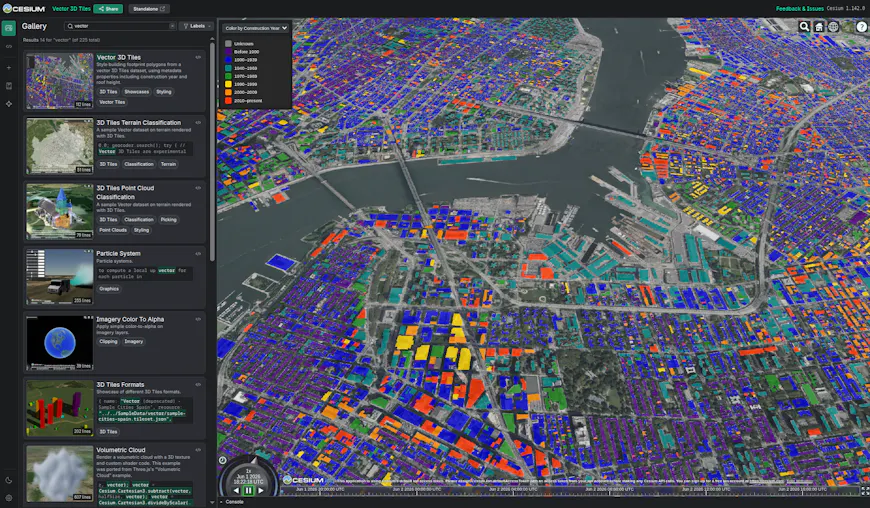
Task: Click the Before 1900 purple legend swatch
Action: coord(228,52)
